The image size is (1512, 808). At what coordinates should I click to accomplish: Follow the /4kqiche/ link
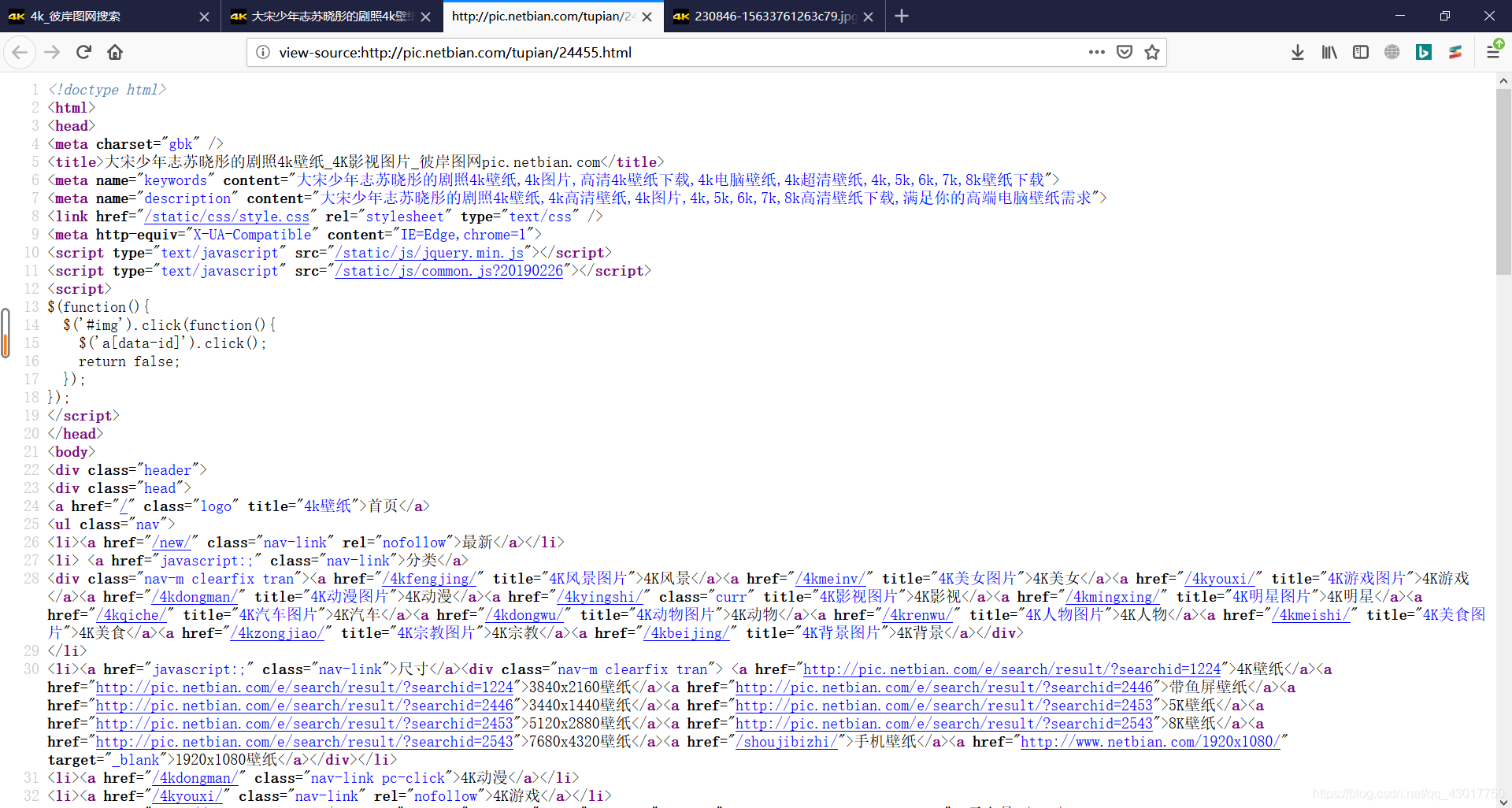pos(131,615)
